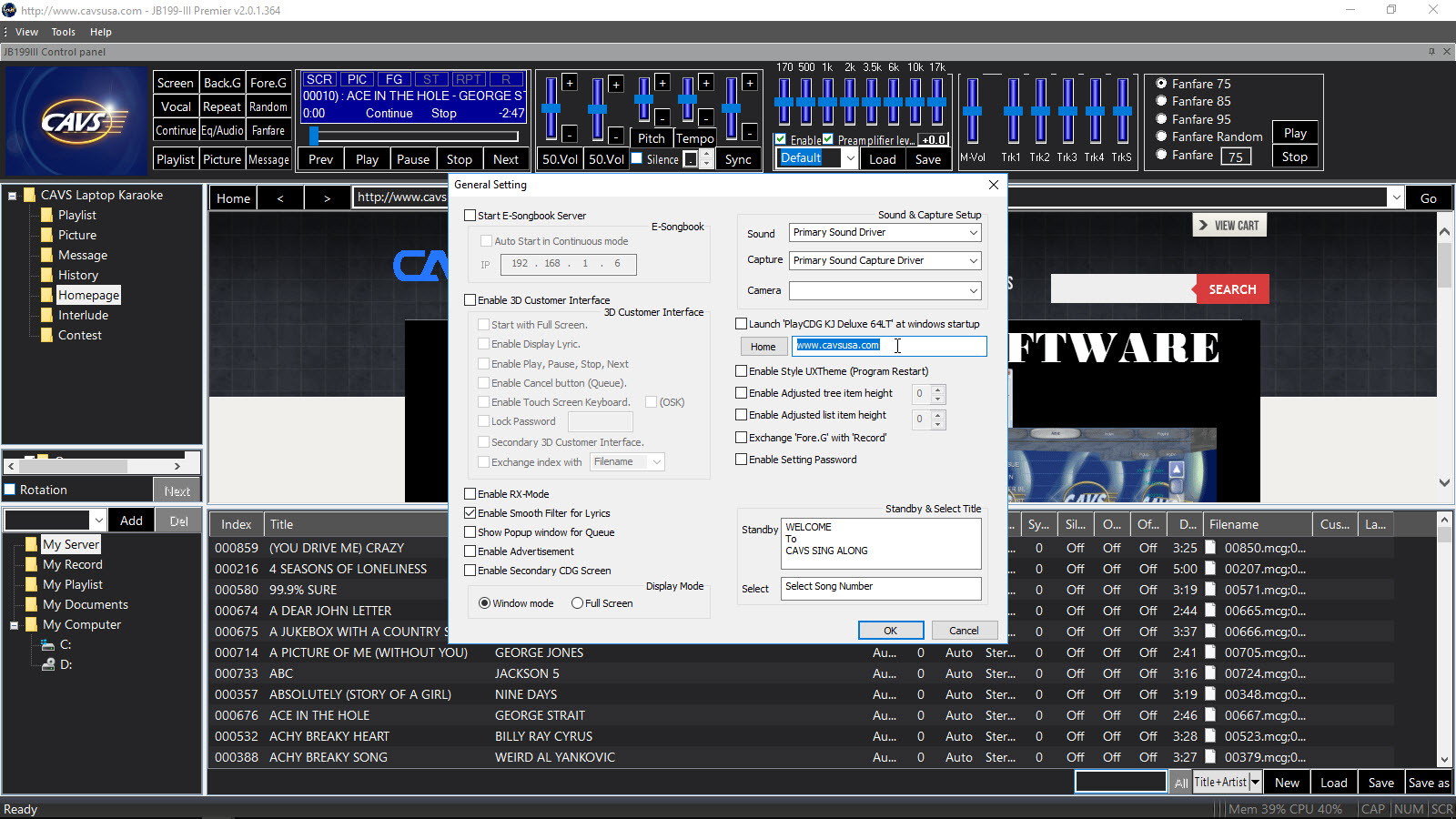The width and height of the screenshot is (1456, 819).
Task: Open the View menu
Action: (x=26, y=32)
